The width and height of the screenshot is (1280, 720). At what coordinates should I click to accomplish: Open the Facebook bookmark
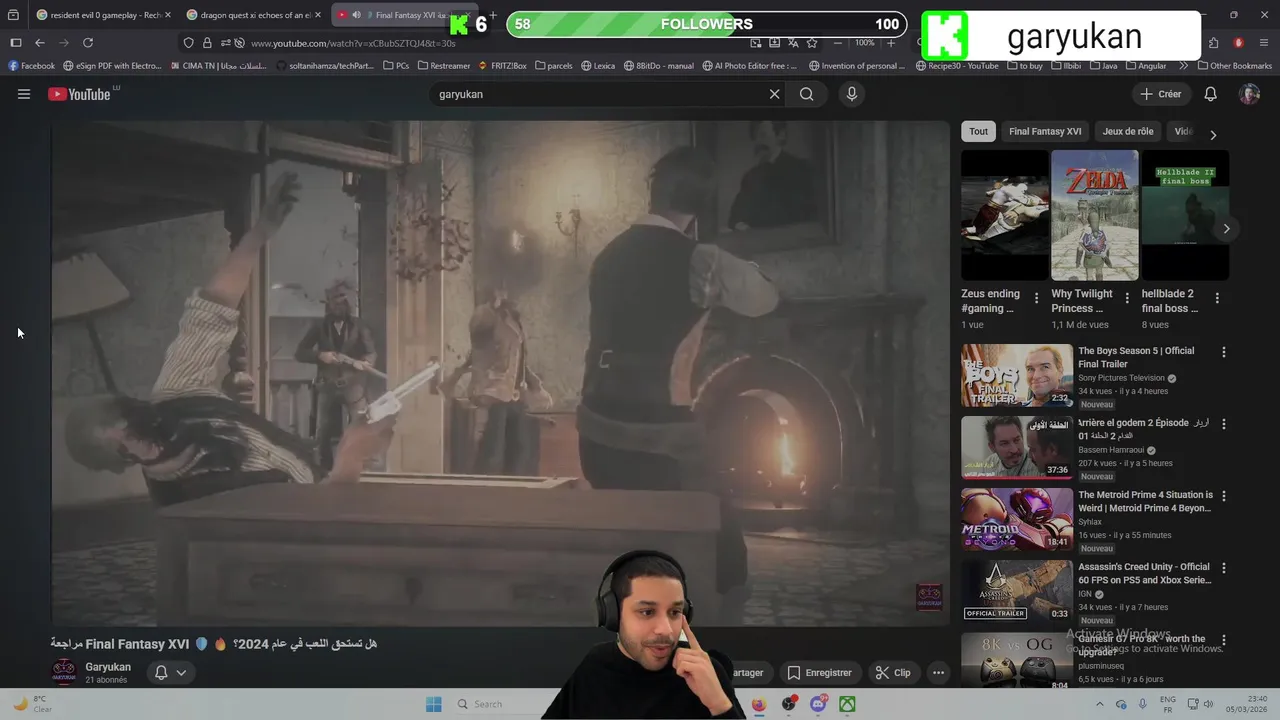pyautogui.click(x=31, y=66)
